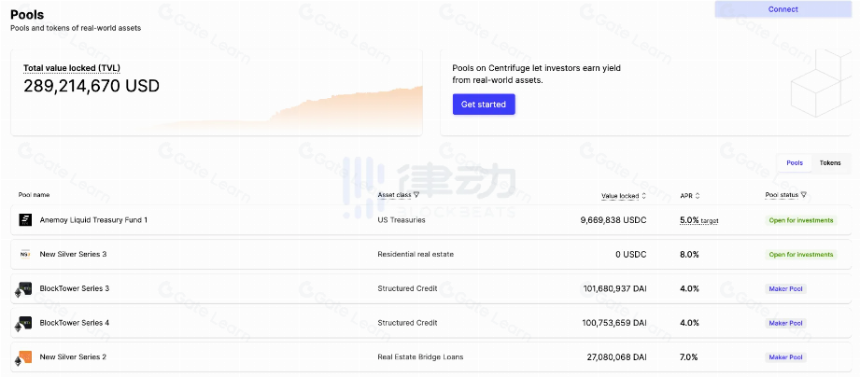Click the Total value locked (TVL) label
860x377 pixels.
(x=72, y=68)
